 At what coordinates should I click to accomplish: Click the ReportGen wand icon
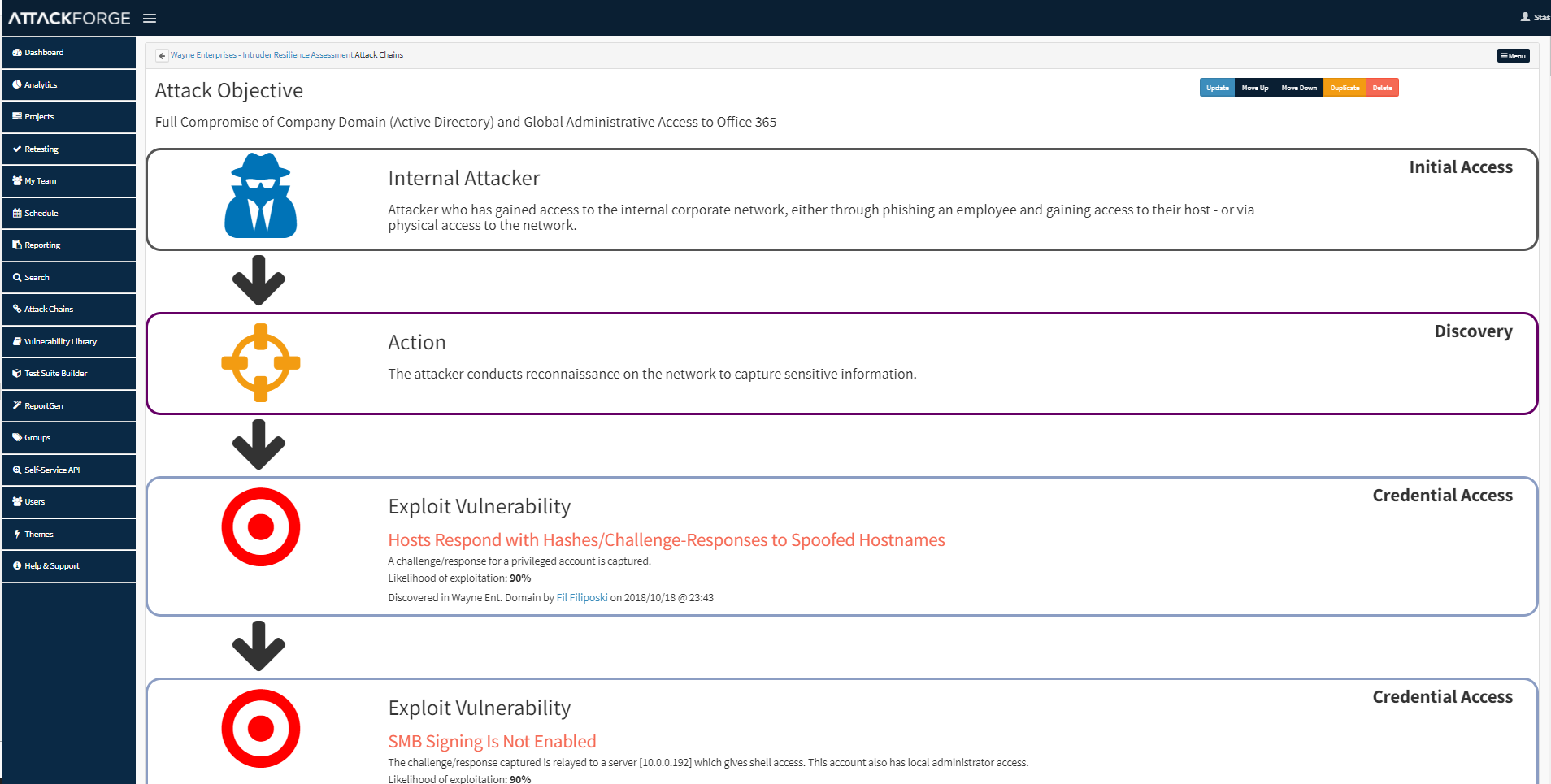tap(17, 405)
